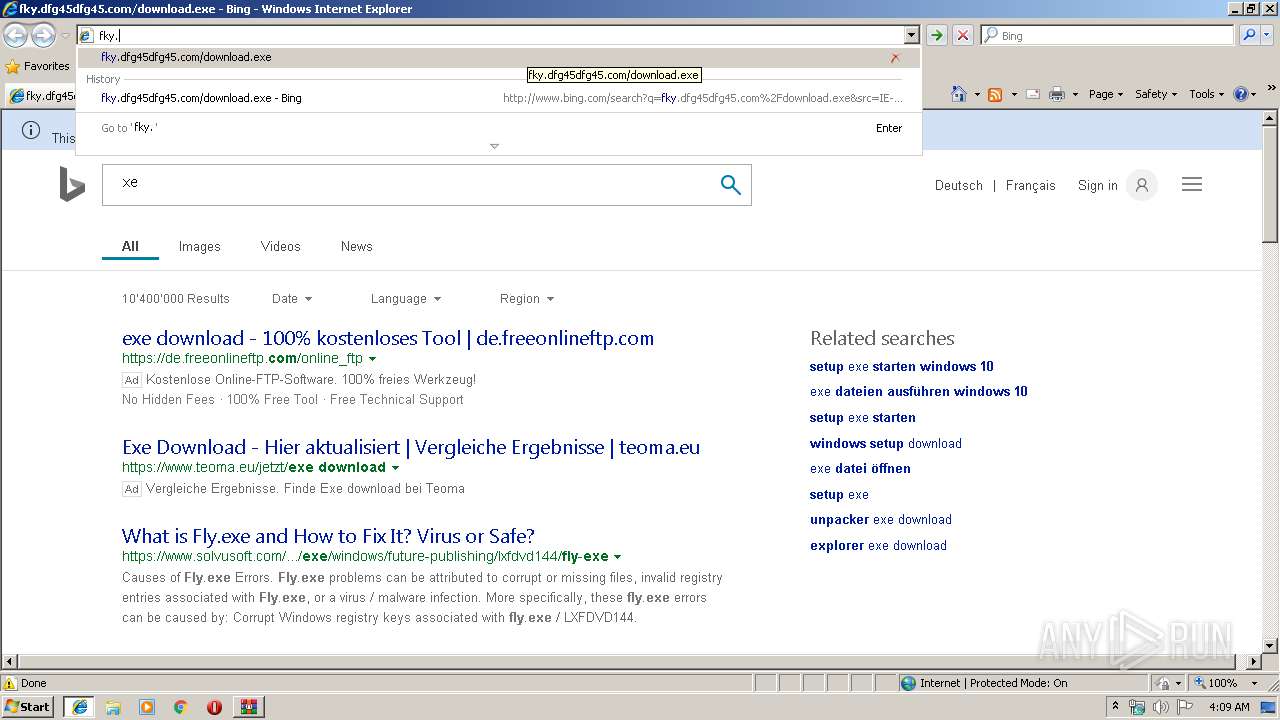Open the Tools menu
Image resolution: width=1280 pixels, height=720 pixels.
click(x=1207, y=94)
